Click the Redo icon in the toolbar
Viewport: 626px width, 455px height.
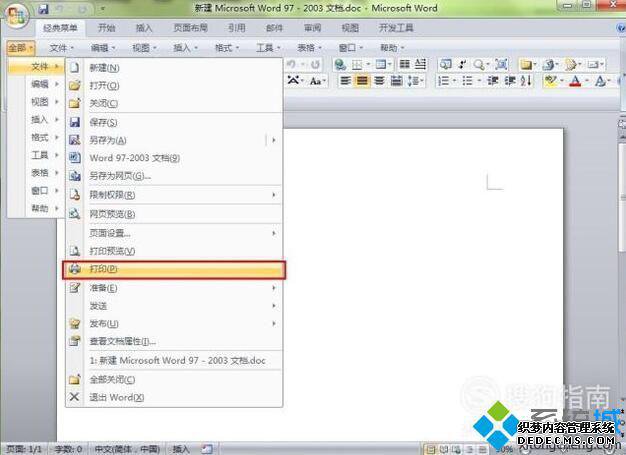click(315, 64)
